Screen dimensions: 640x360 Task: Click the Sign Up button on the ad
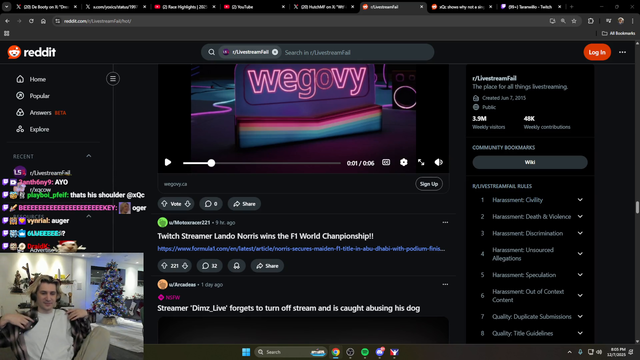click(429, 184)
